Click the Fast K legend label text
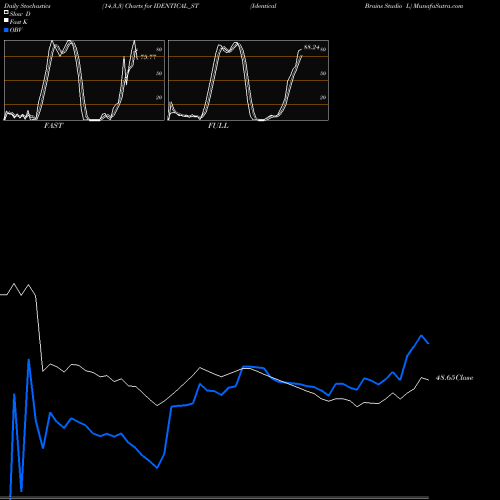500x500 pixels. tap(19, 22)
